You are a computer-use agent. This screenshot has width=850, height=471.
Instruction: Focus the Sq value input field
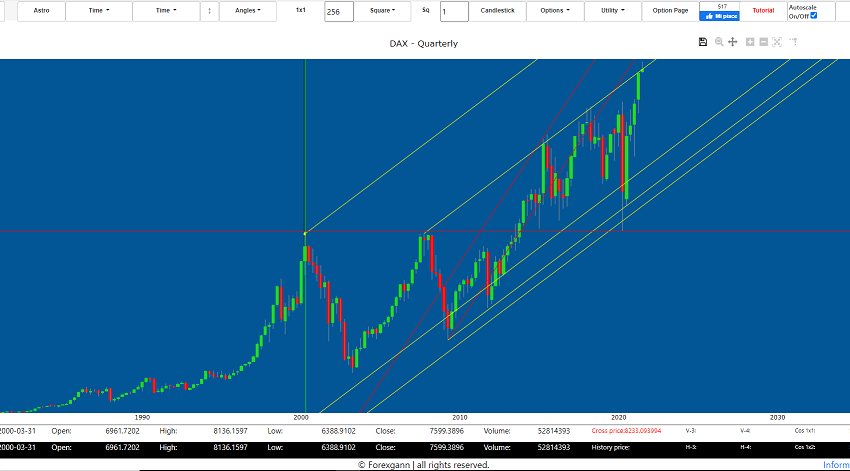click(x=453, y=12)
